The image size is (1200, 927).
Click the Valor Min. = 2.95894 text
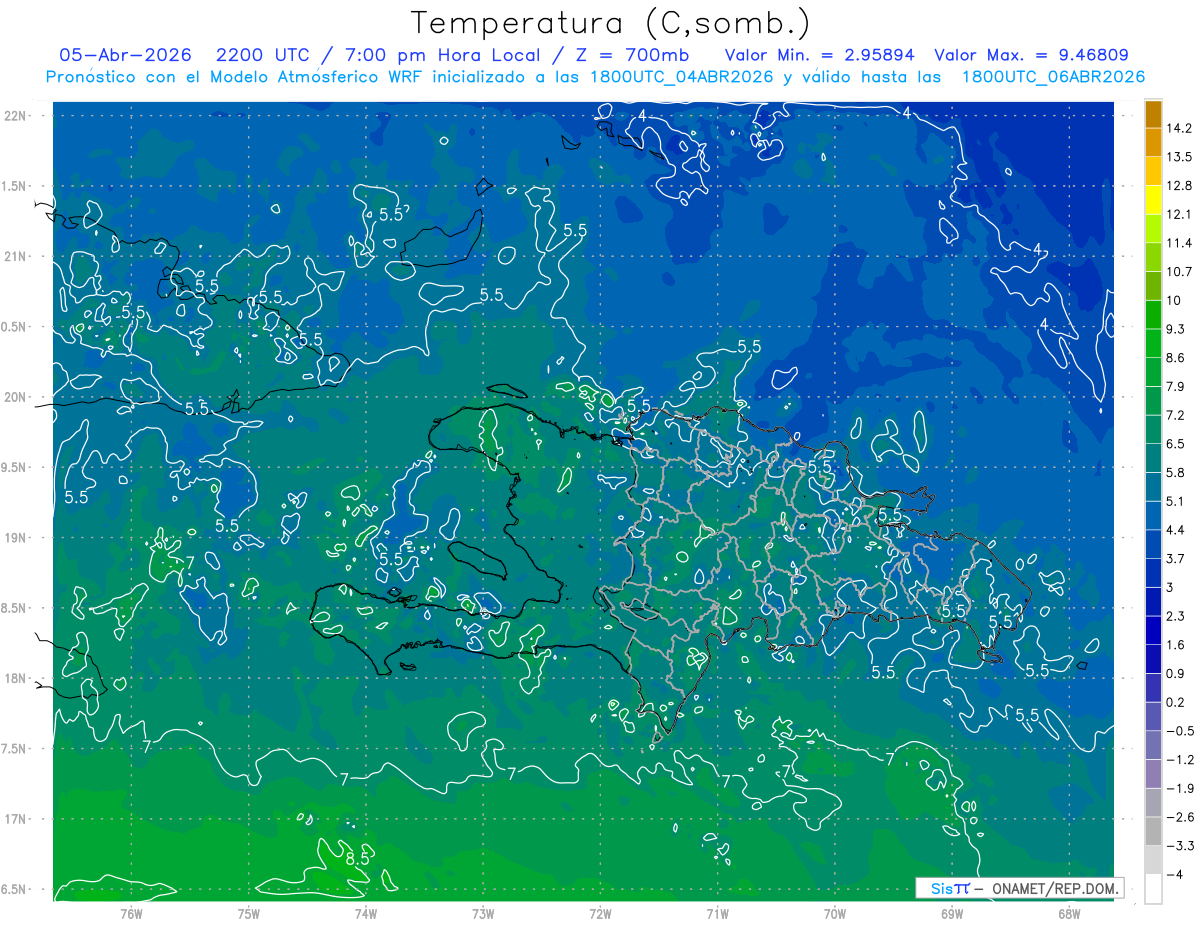pyautogui.click(x=821, y=54)
